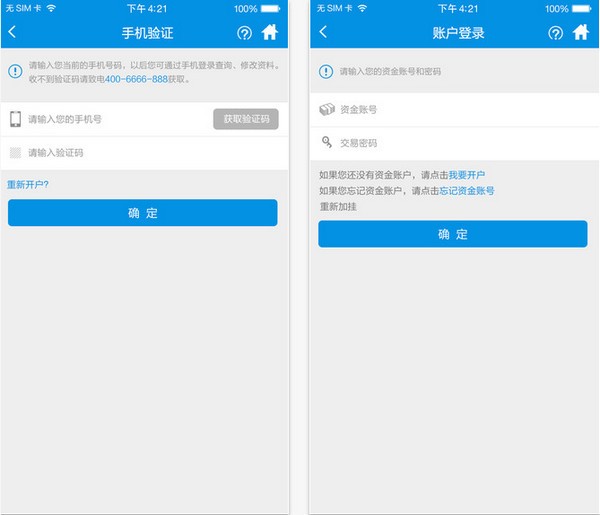Click the info icon beside 请输入您的资金账号和密码

point(326,72)
